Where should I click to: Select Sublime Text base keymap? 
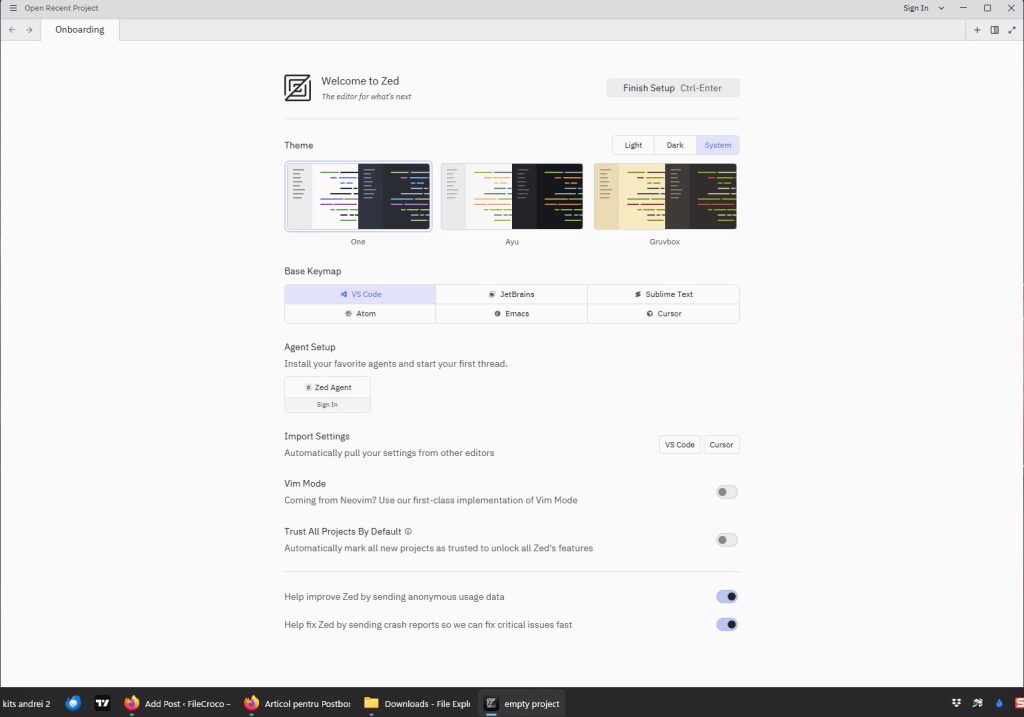[664, 295]
